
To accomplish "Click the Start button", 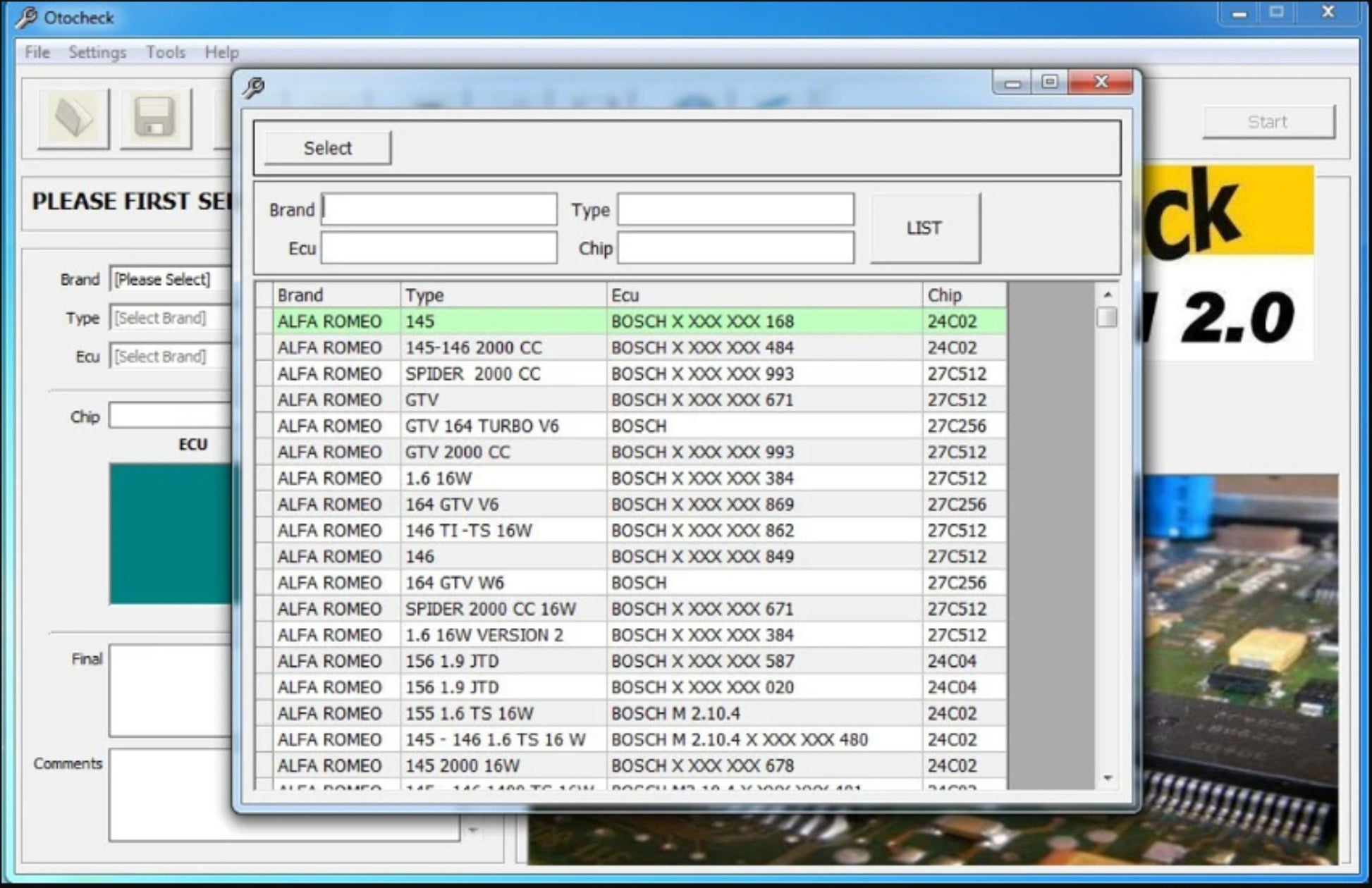I will pyautogui.click(x=1268, y=122).
